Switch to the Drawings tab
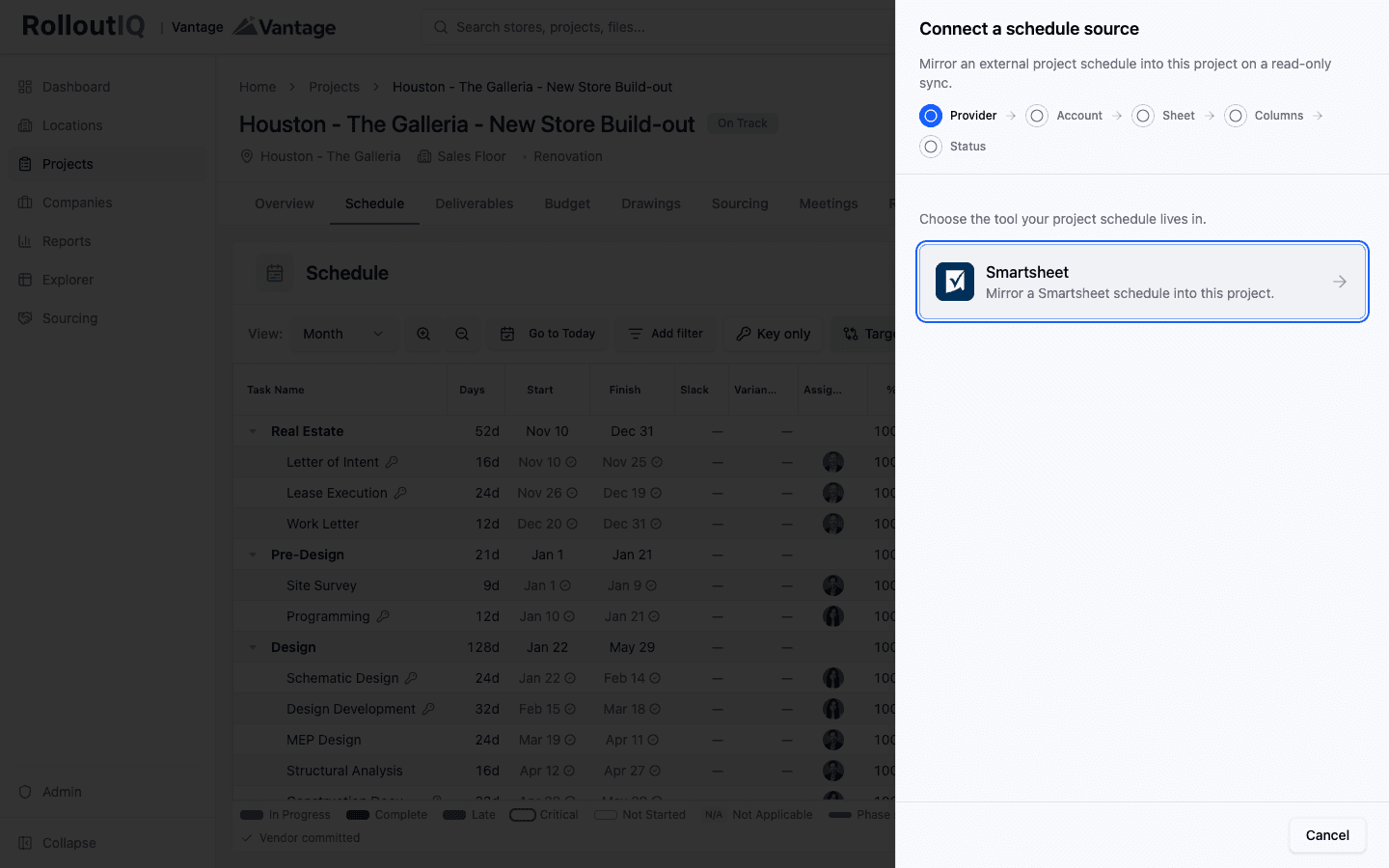 pos(651,203)
